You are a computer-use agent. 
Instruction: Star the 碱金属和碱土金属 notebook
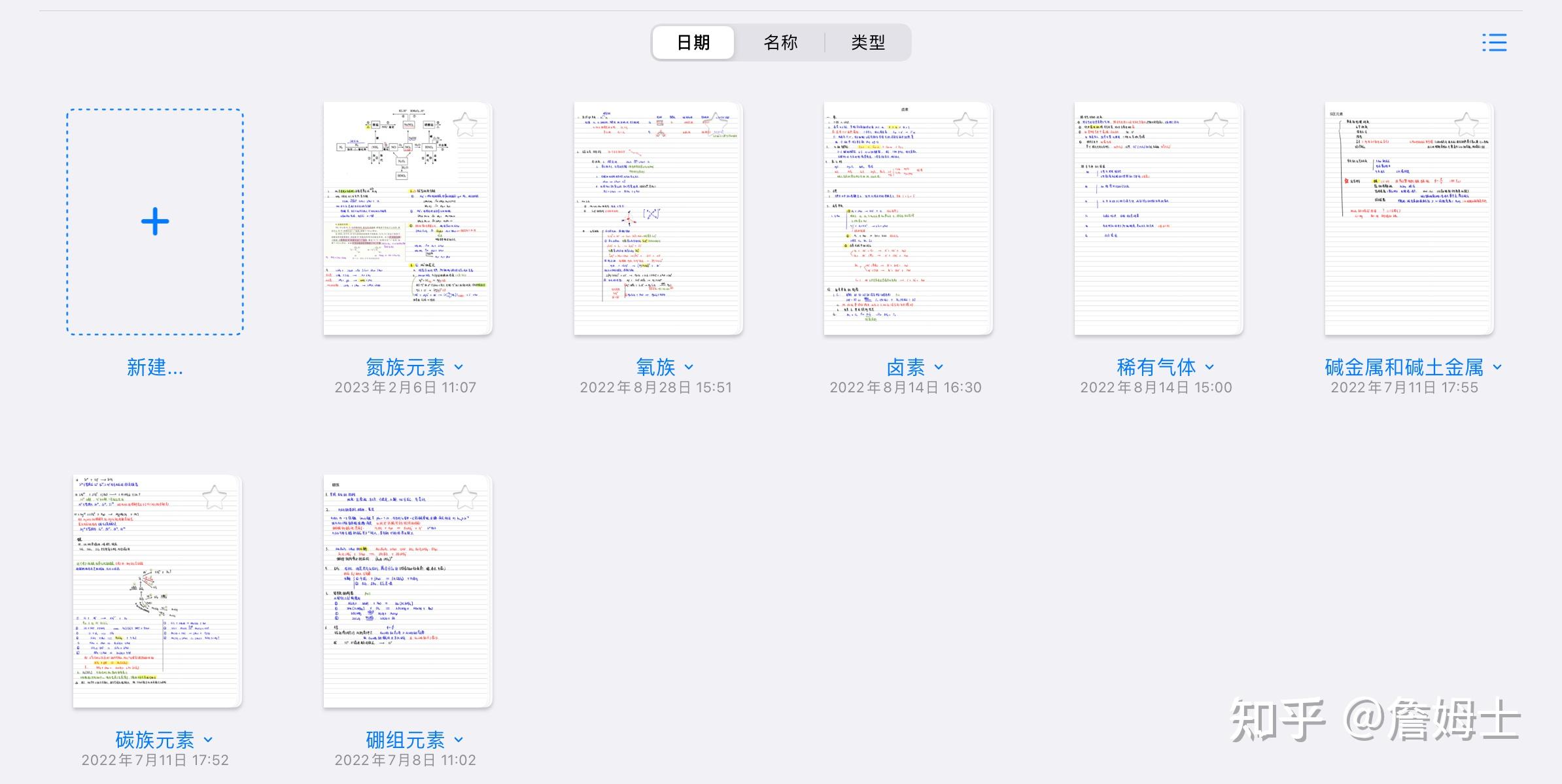coord(1467,125)
